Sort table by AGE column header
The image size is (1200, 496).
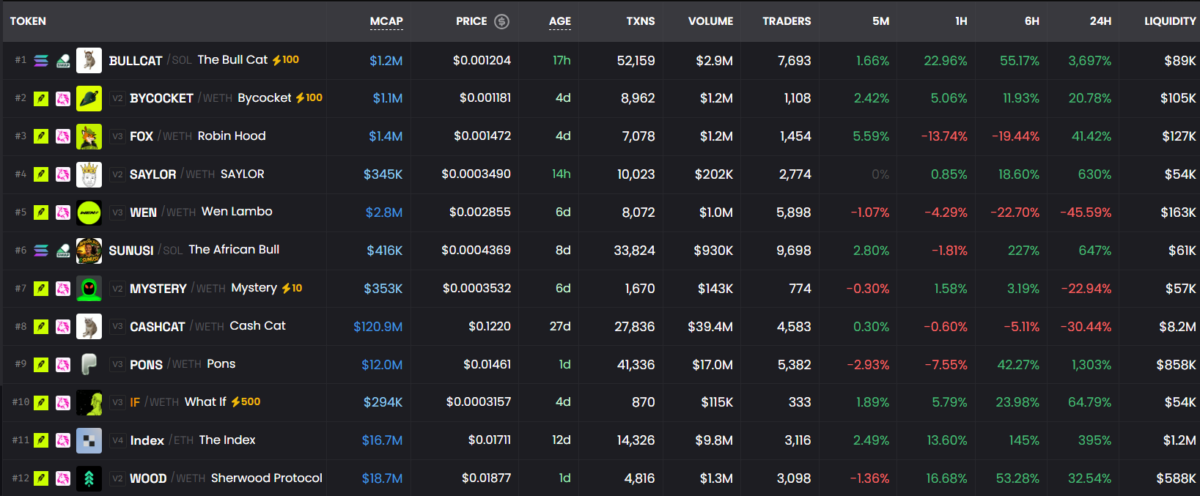560,21
